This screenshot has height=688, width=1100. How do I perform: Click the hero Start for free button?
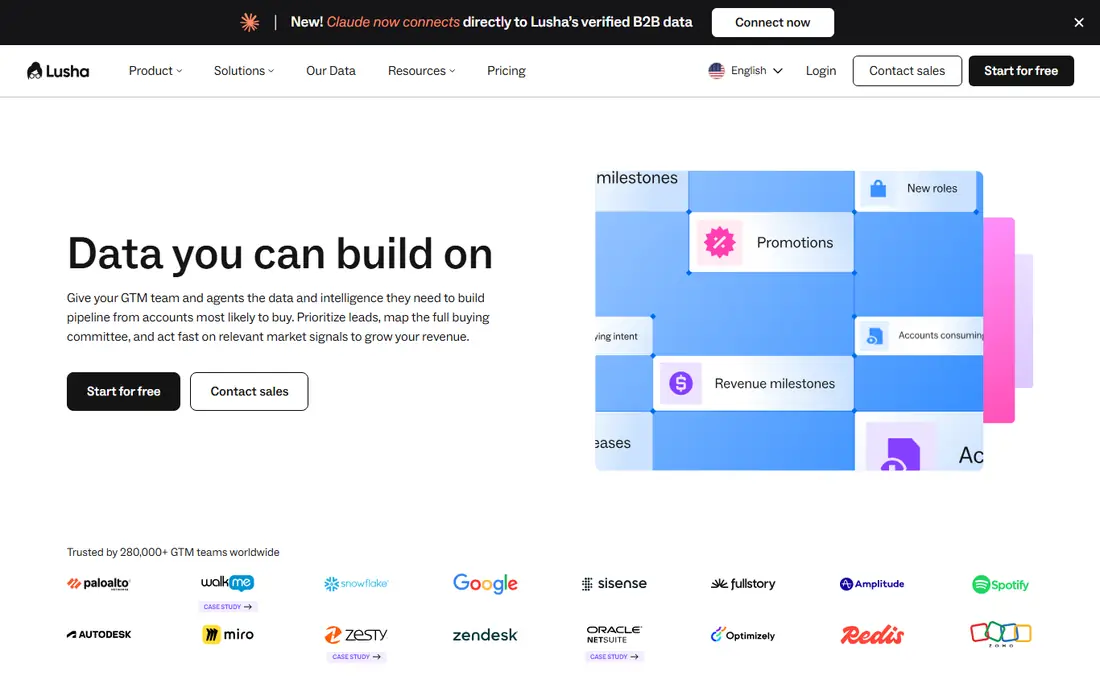click(x=123, y=391)
